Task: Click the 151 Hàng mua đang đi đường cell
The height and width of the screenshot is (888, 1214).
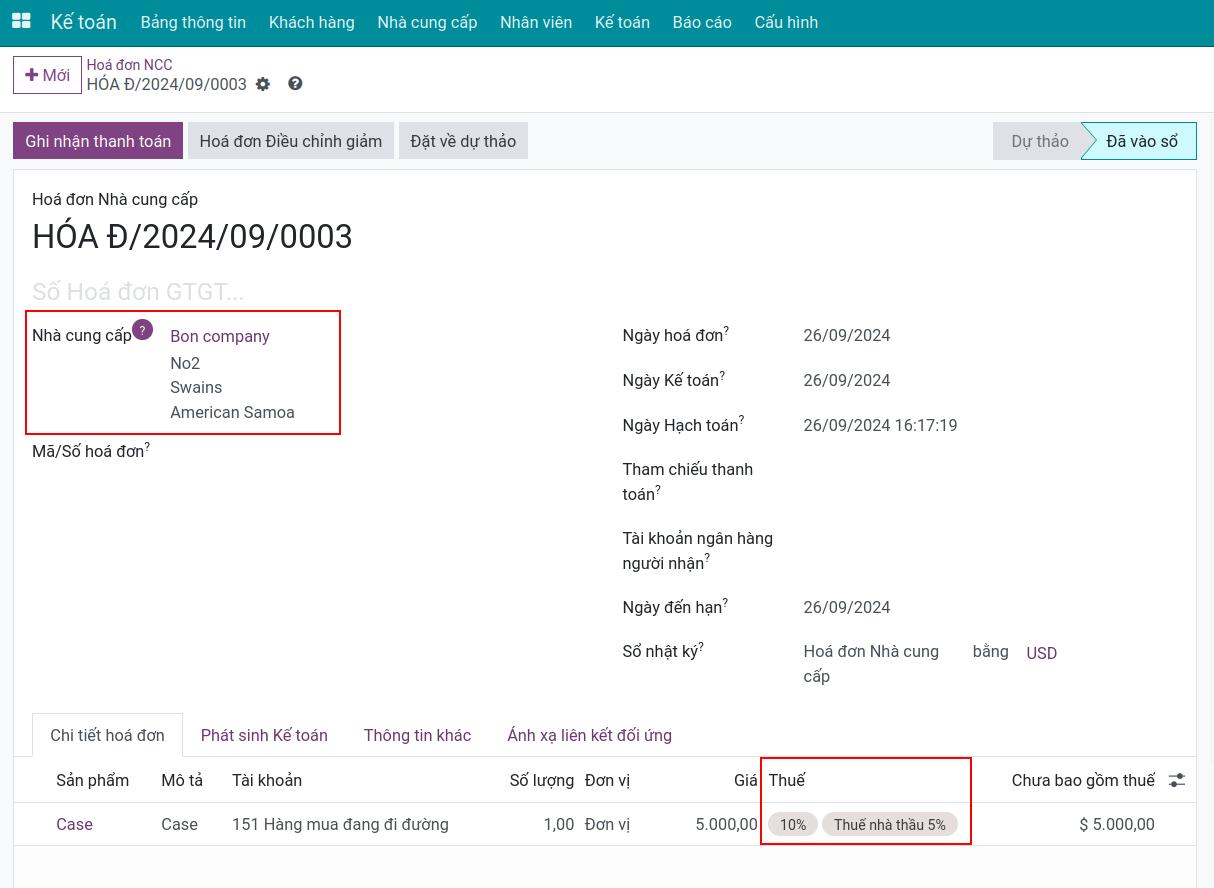Action: coord(340,824)
